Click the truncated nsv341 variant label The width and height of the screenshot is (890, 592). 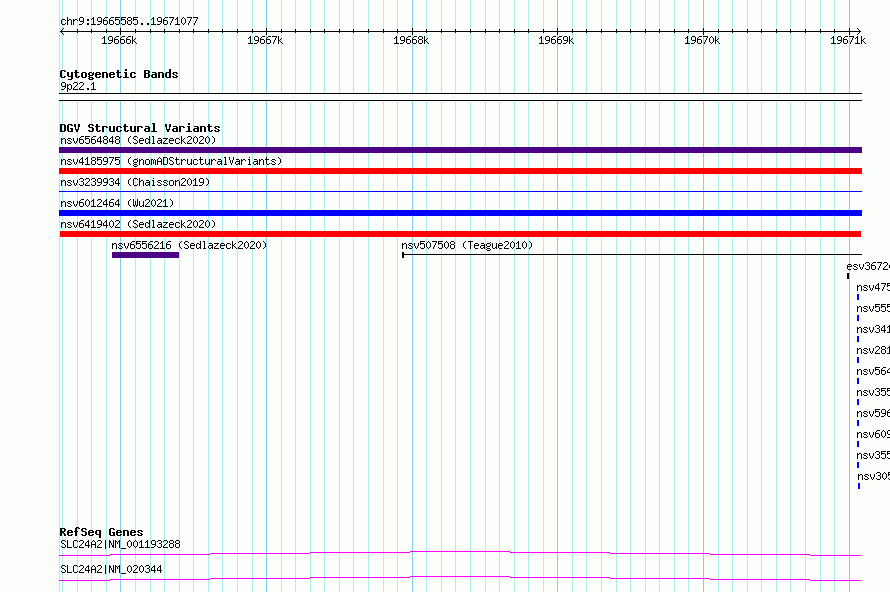873,329
